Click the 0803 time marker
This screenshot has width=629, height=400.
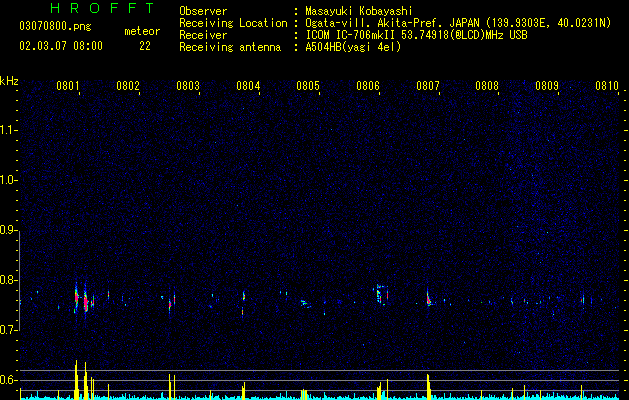click(188, 86)
